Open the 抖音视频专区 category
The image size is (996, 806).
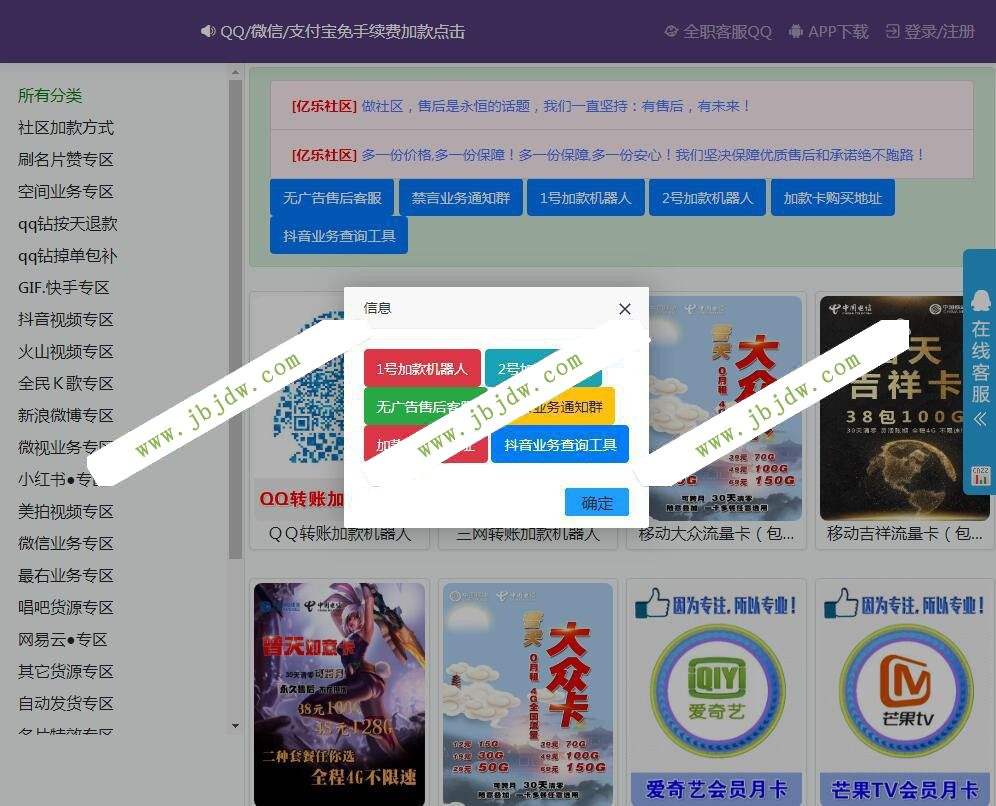(x=66, y=320)
